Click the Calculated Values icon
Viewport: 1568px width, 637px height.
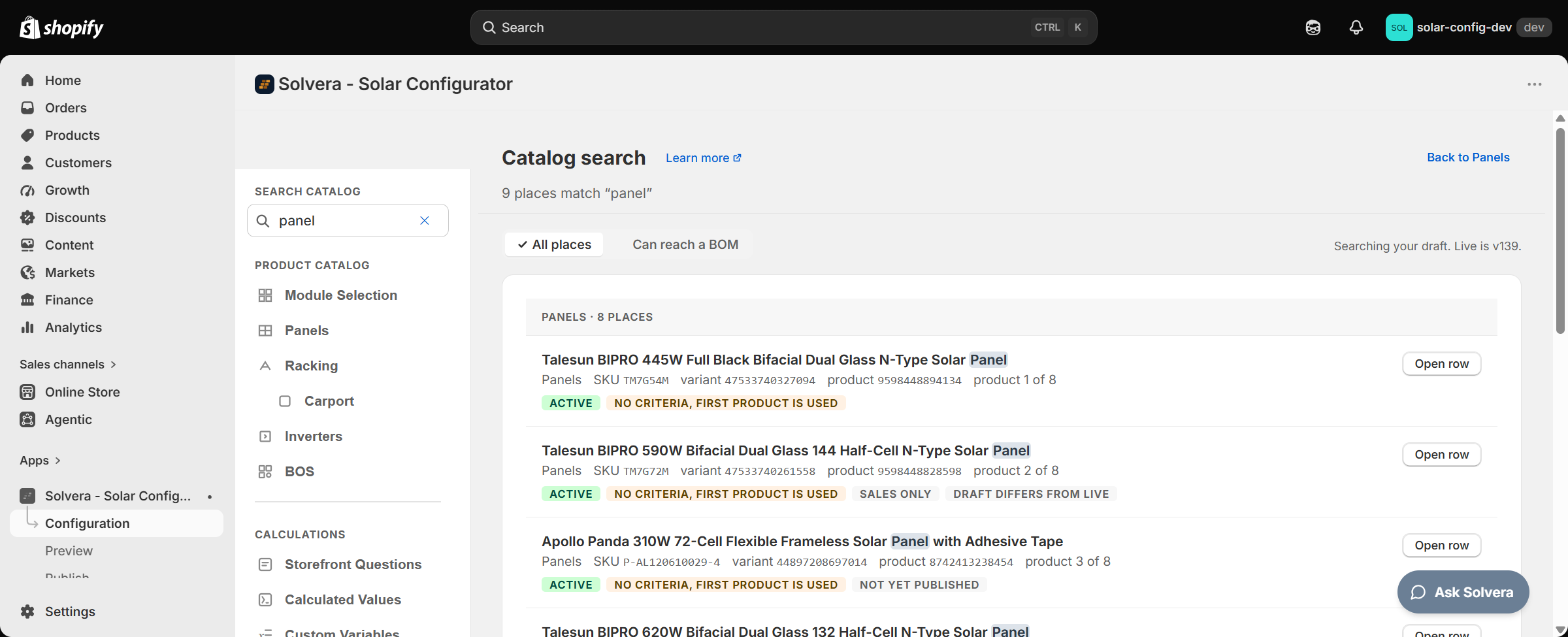tap(265, 600)
